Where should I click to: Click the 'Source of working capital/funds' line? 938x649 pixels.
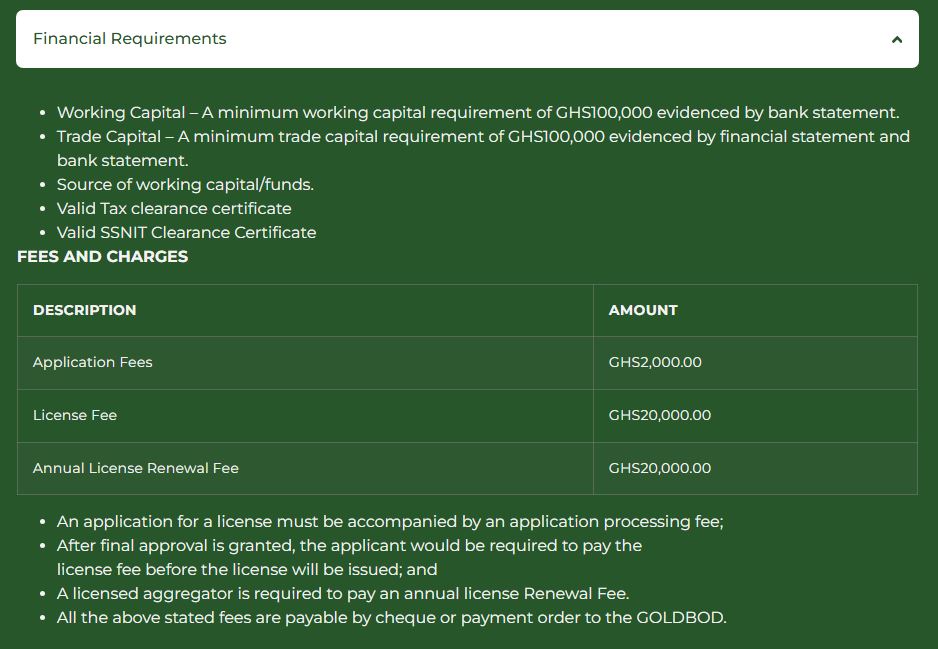[185, 184]
